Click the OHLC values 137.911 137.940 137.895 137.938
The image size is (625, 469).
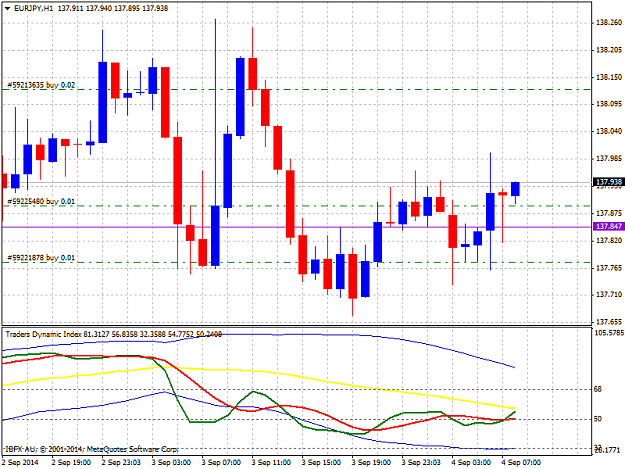(113, 8)
